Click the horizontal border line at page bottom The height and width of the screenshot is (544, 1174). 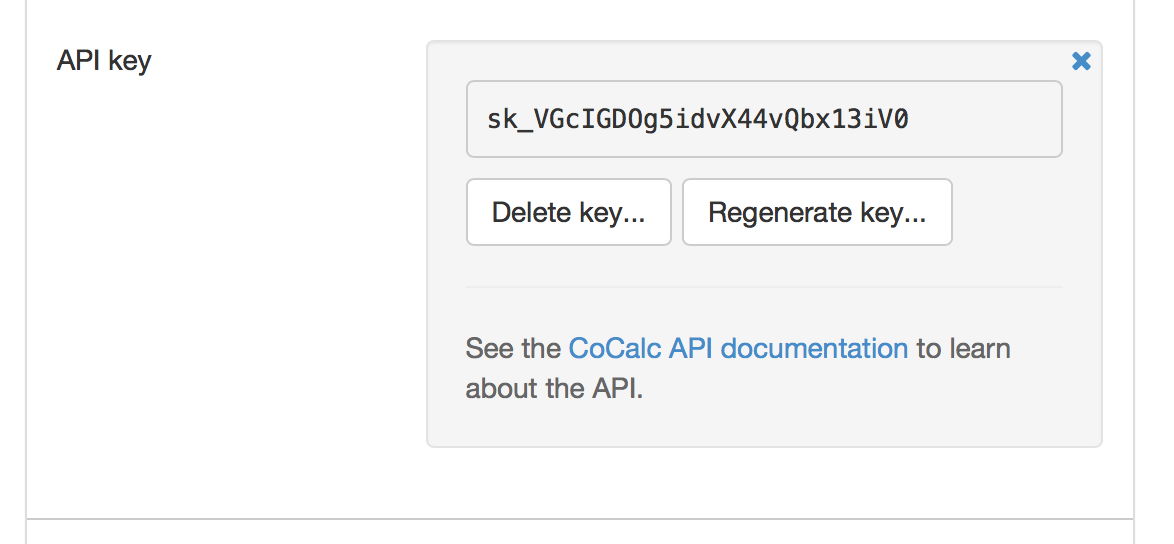[580, 519]
